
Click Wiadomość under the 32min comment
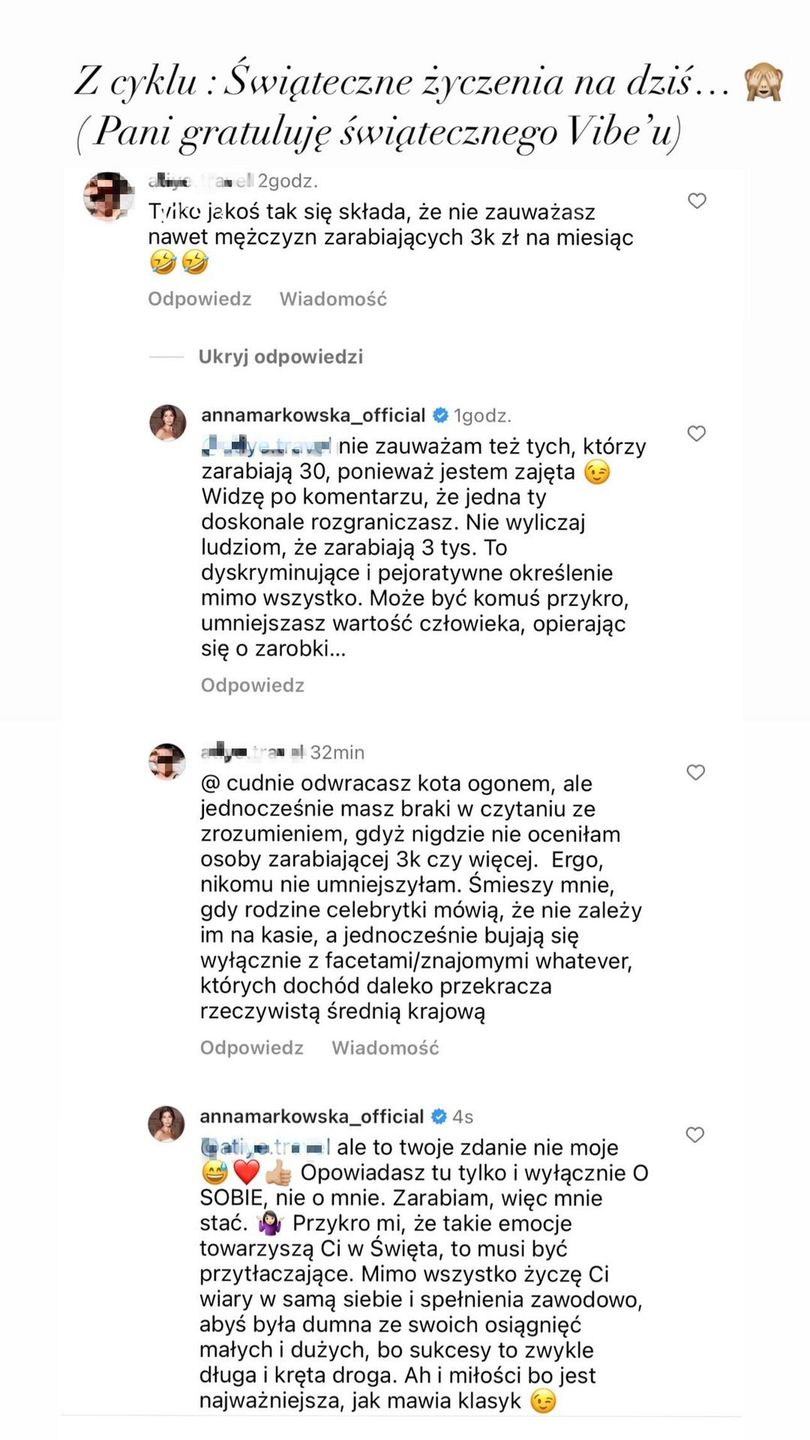(385, 1048)
